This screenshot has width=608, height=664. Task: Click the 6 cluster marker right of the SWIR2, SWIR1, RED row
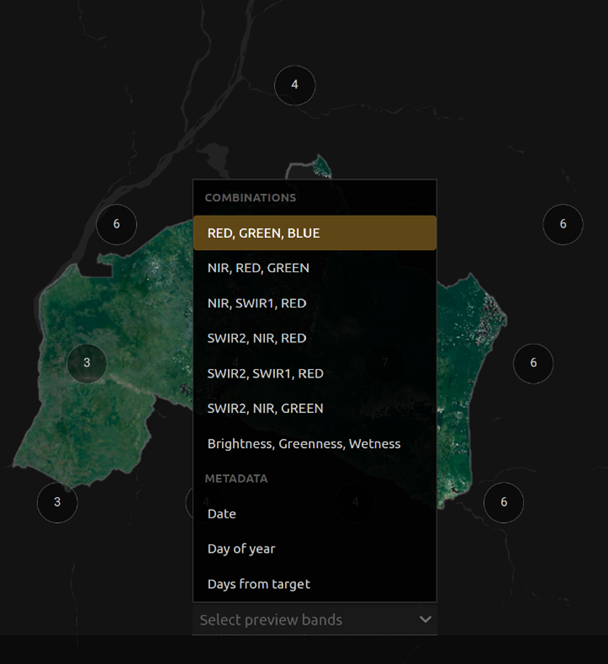coord(533,363)
